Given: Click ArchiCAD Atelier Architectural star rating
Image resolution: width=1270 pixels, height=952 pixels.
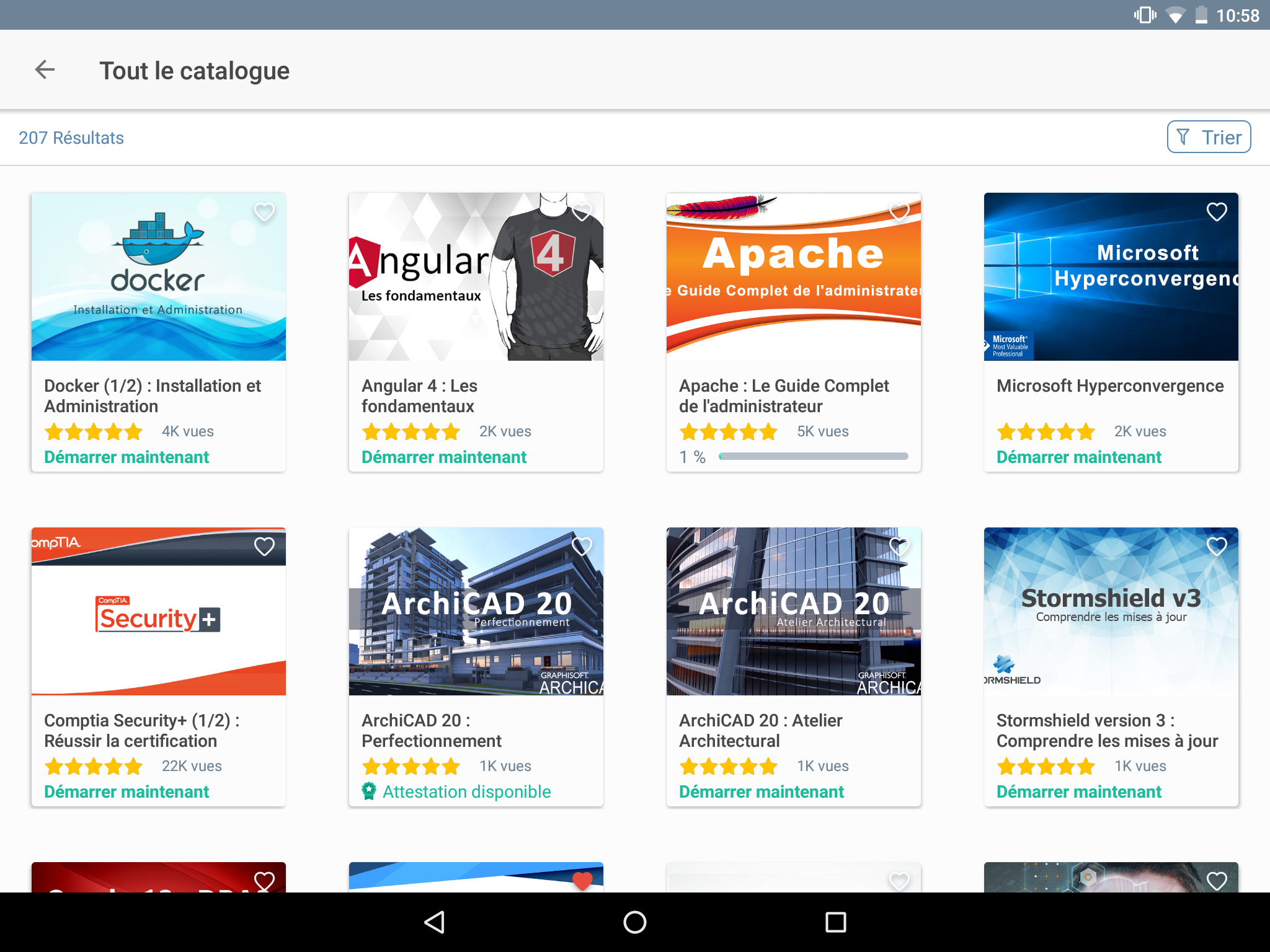Looking at the screenshot, I should (x=729, y=766).
